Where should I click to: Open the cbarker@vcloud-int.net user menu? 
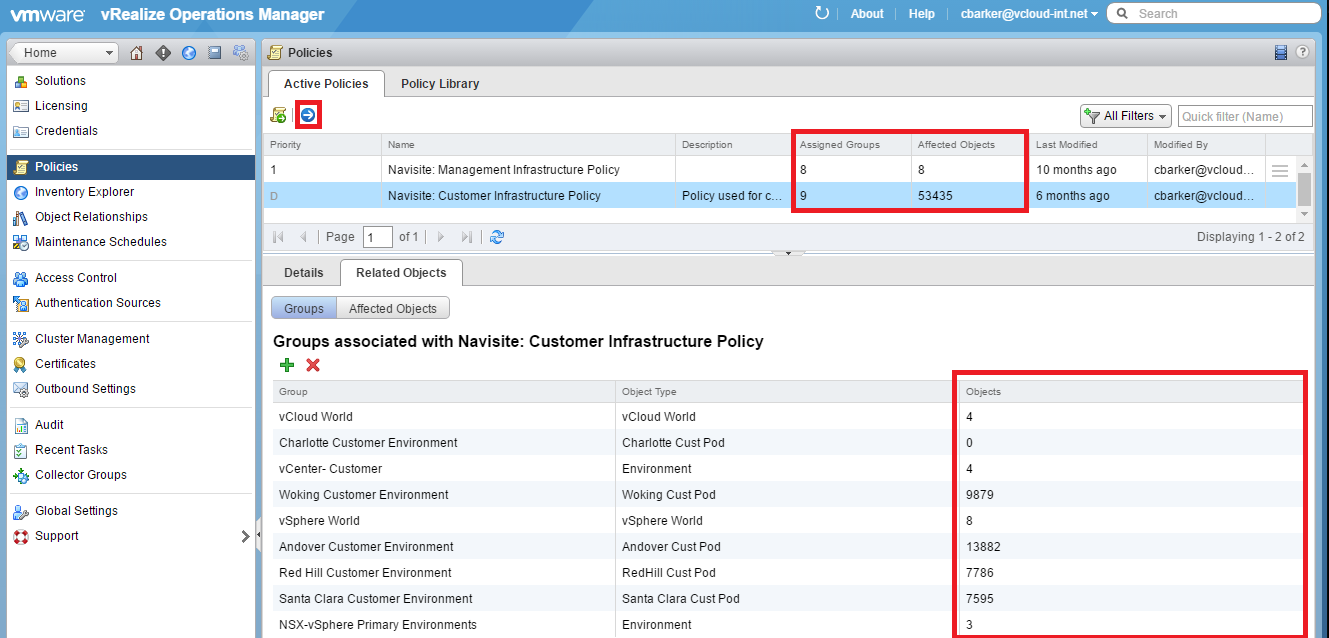click(1029, 14)
